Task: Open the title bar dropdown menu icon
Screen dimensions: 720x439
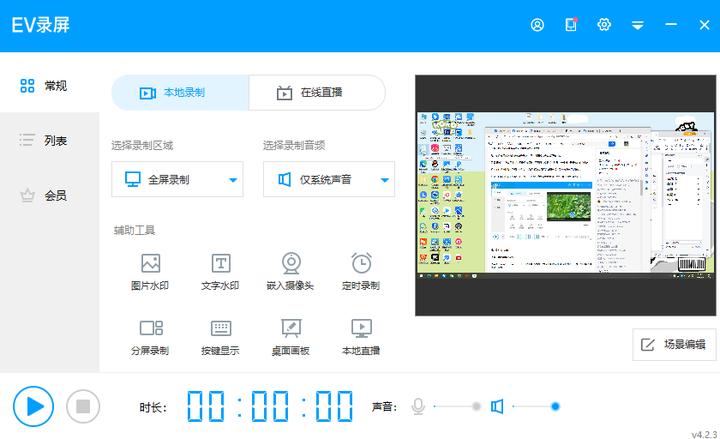Action: coord(637,25)
